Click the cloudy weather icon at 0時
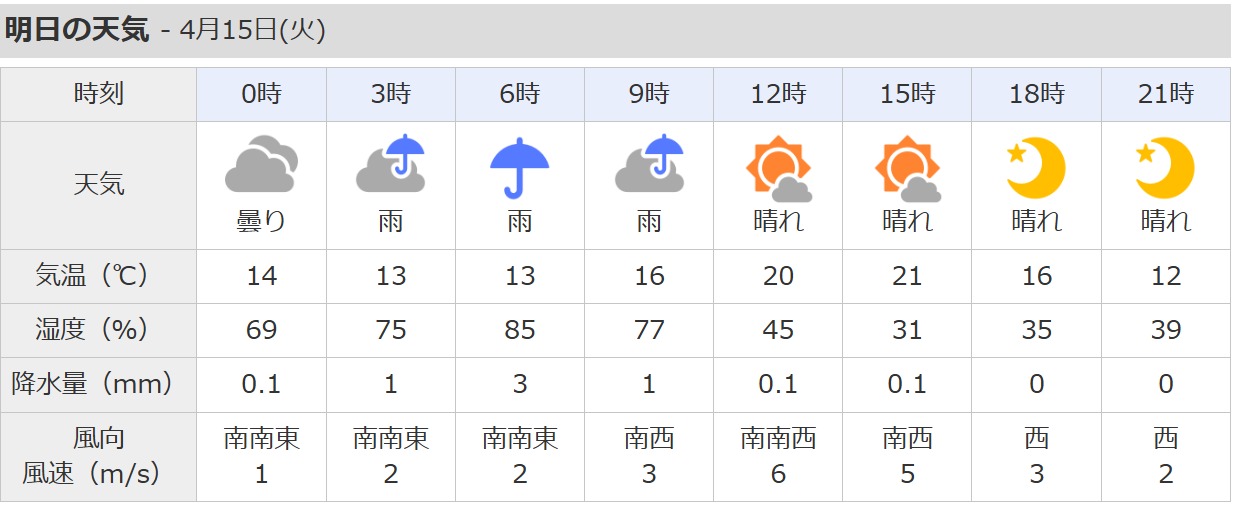1236x507 pixels. click(x=261, y=164)
